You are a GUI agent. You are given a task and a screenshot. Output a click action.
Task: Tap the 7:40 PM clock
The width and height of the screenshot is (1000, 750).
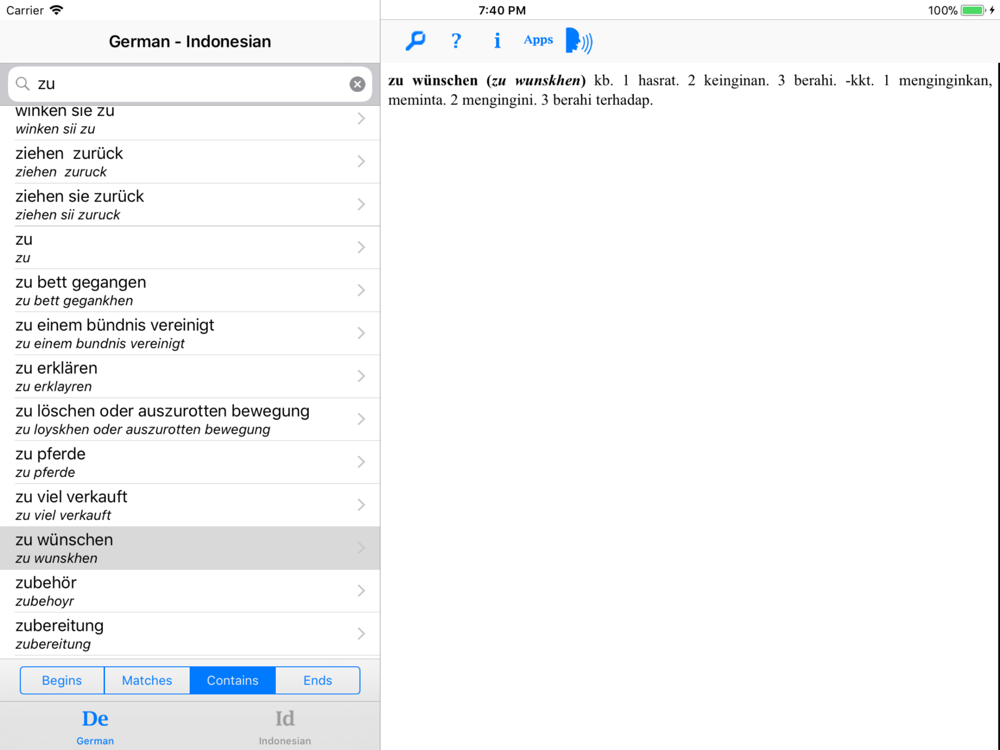coord(502,10)
